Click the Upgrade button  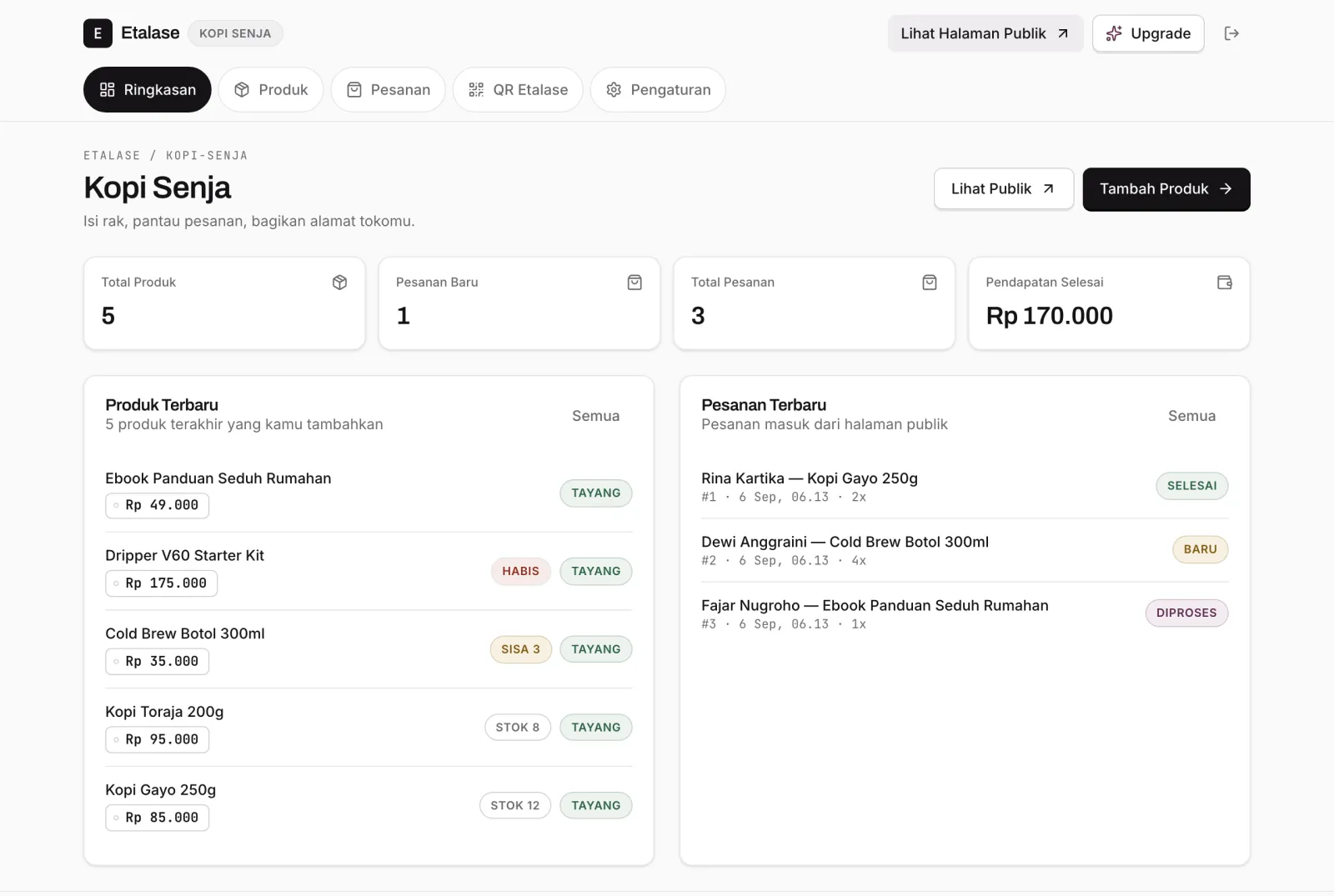(1148, 33)
